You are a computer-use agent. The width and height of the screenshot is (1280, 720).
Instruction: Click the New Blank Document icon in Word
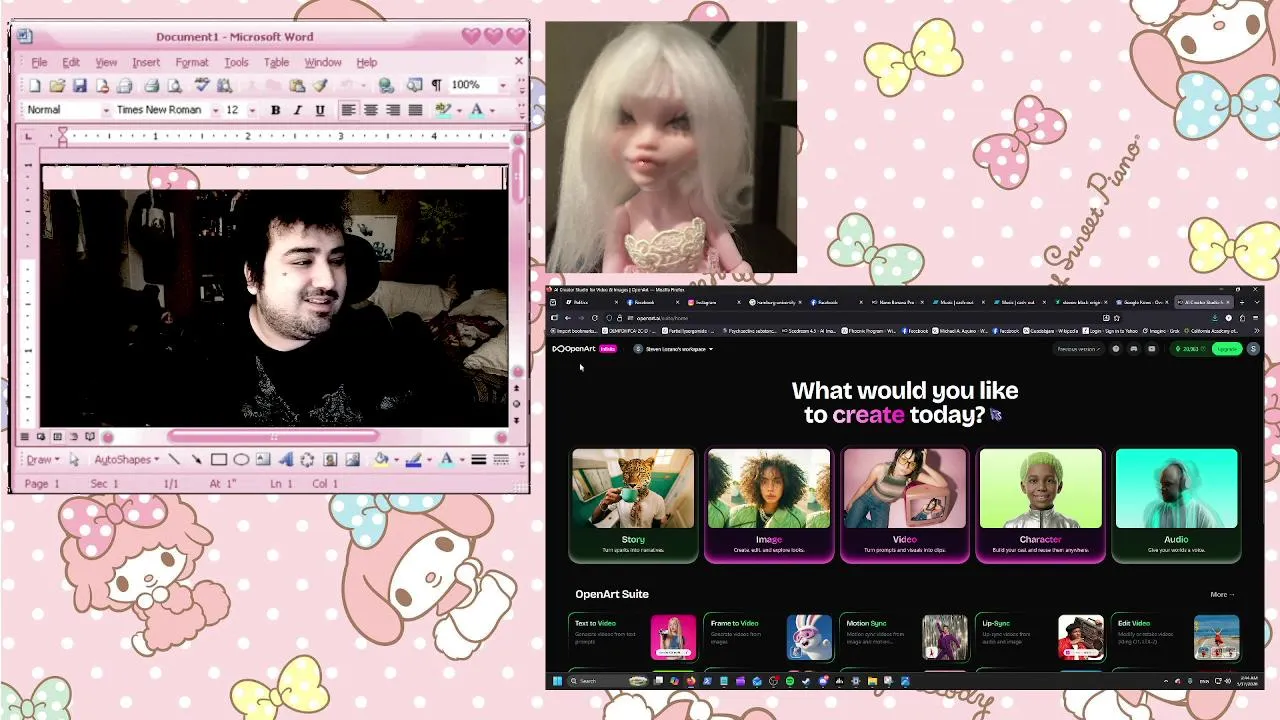[x=35, y=86]
